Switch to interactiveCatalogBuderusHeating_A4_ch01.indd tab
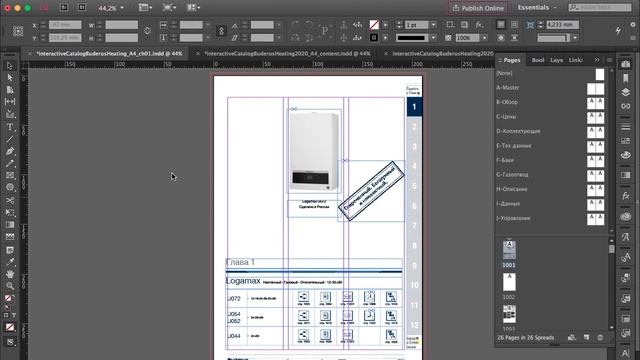640x360 pixels. coord(109,53)
